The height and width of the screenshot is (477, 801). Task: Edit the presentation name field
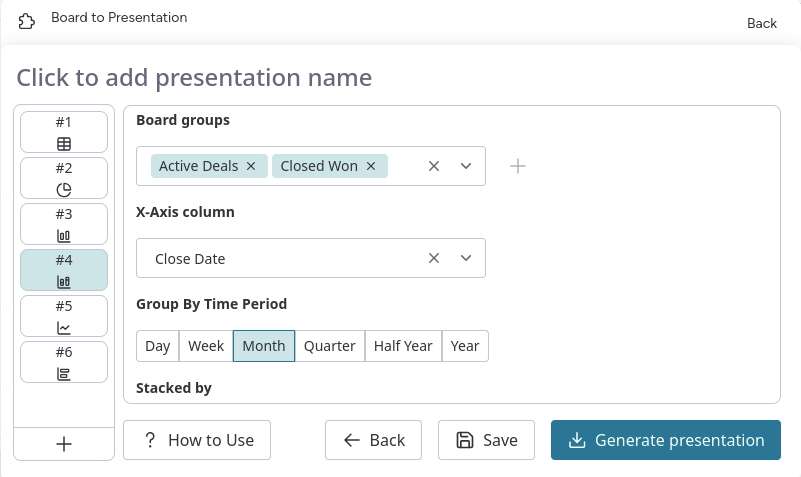point(194,78)
